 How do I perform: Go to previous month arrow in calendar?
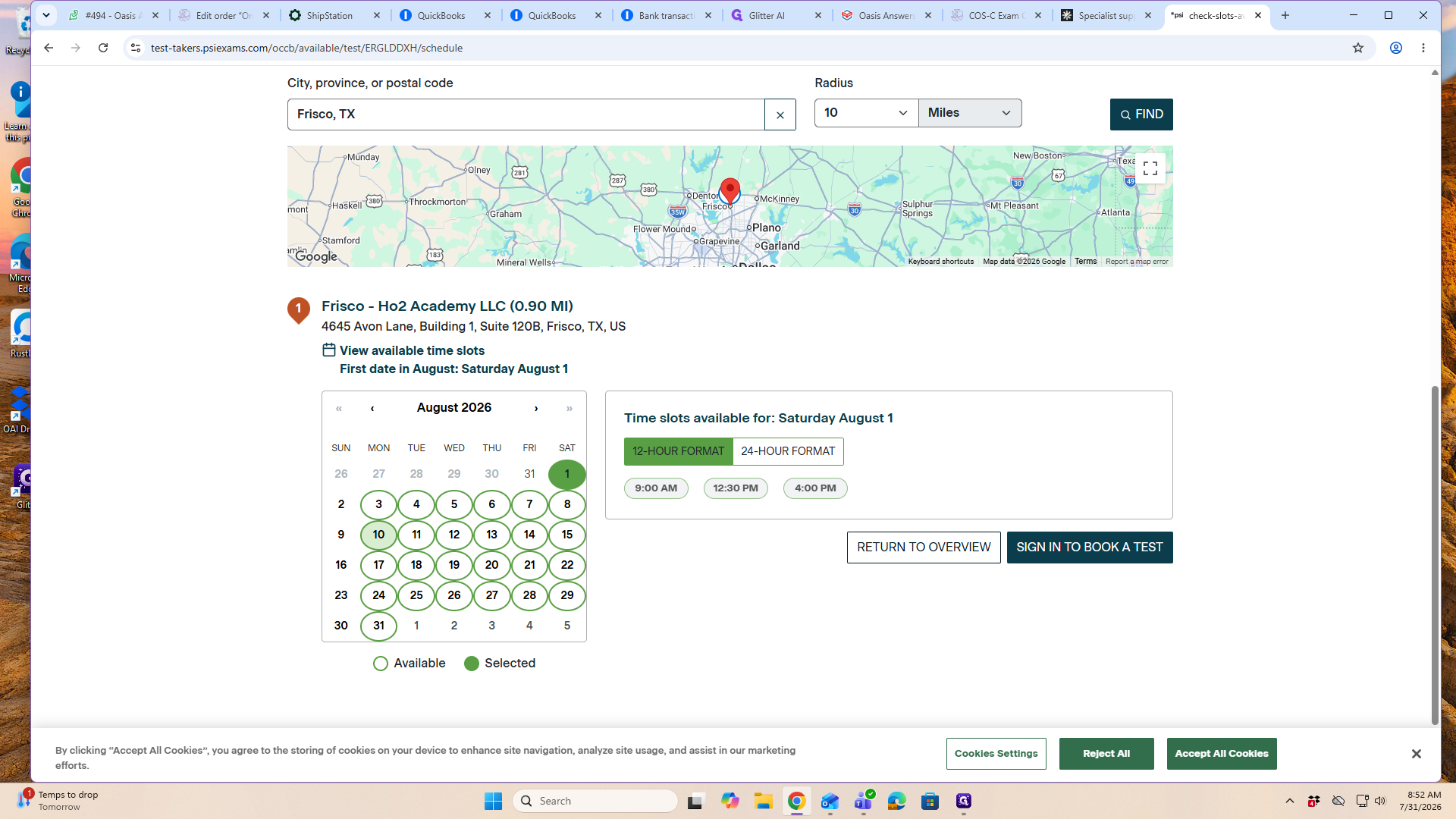372,408
